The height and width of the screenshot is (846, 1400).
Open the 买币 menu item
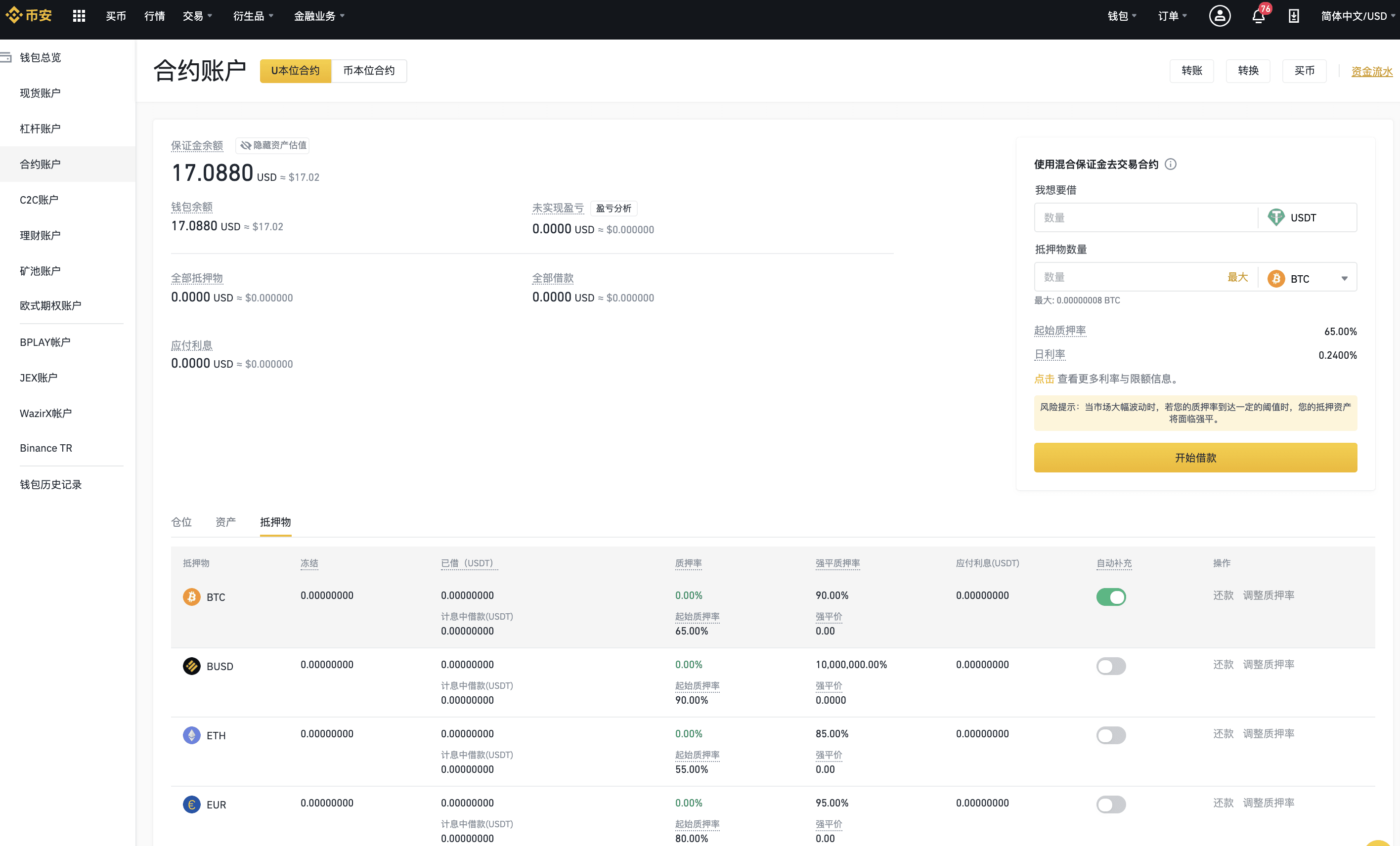[116, 16]
